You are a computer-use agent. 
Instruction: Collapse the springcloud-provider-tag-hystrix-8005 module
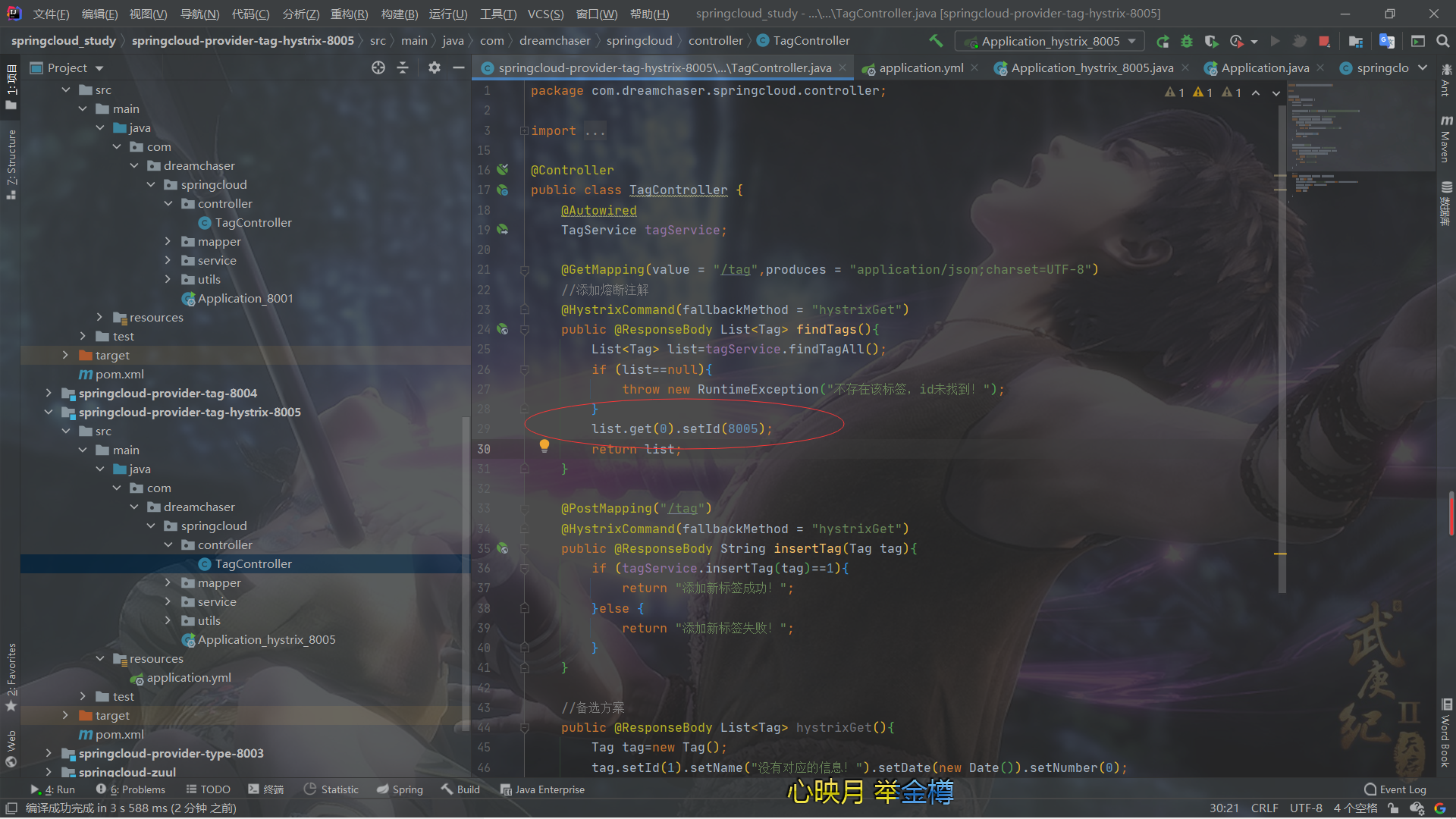49,412
